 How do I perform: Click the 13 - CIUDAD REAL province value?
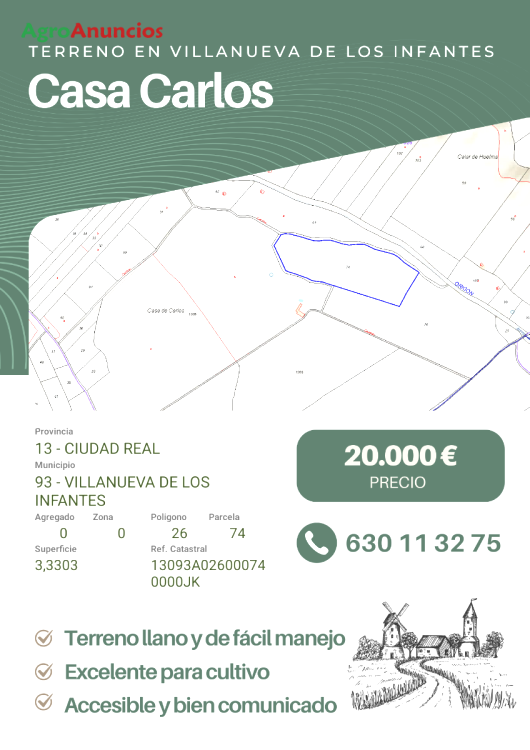[x=97, y=449]
